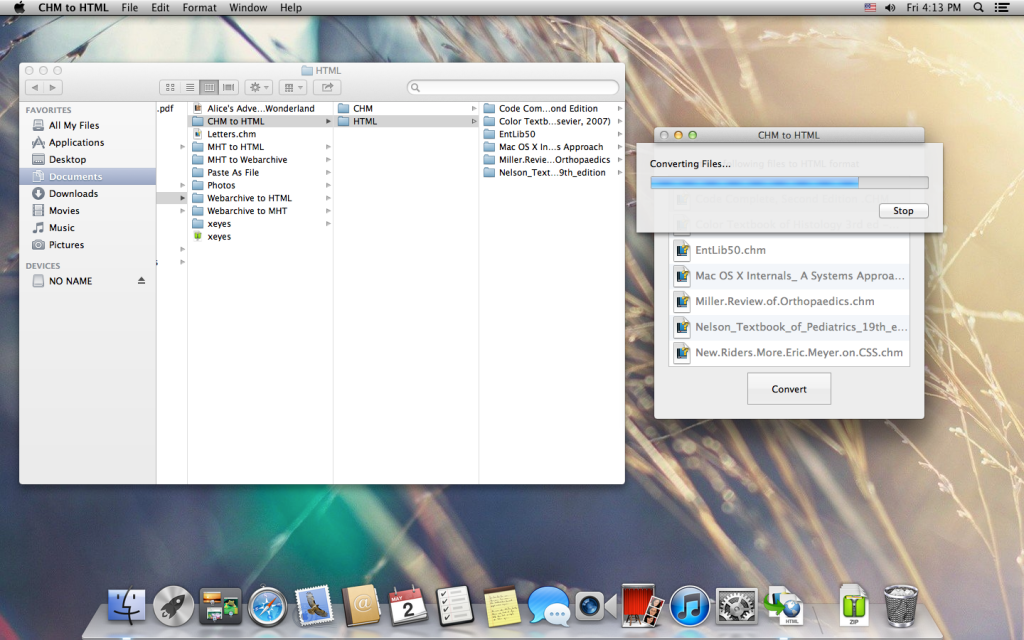Open iTunes music note in Dock
1024x640 pixels.
[690, 606]
